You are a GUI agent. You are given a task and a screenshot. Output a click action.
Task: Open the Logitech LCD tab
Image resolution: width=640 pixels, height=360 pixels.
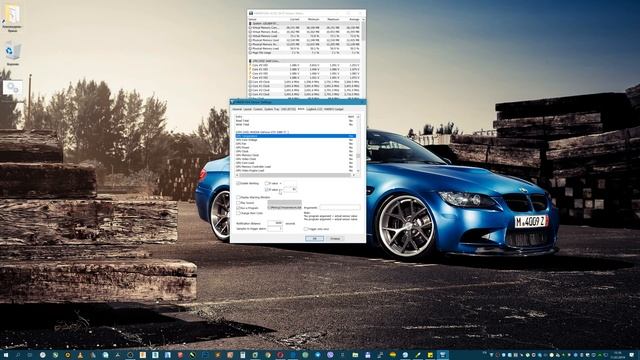point(314,109)
